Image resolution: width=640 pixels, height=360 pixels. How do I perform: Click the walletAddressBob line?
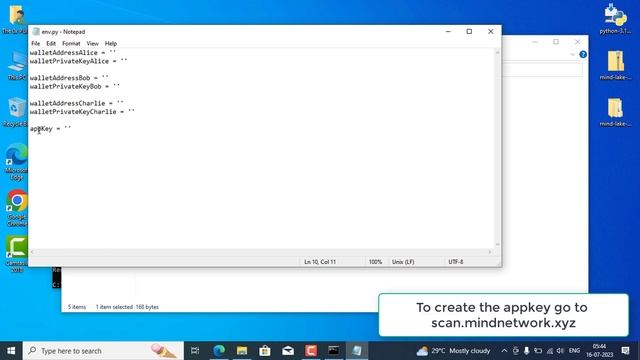pos(69,78)
